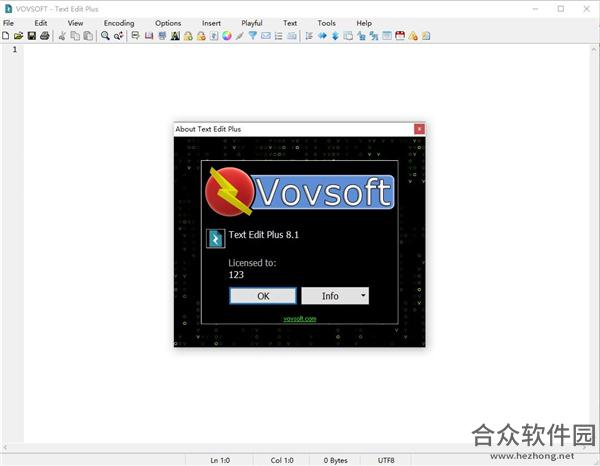
Task: Click the Open file folder icon
Action: point(18,36)
